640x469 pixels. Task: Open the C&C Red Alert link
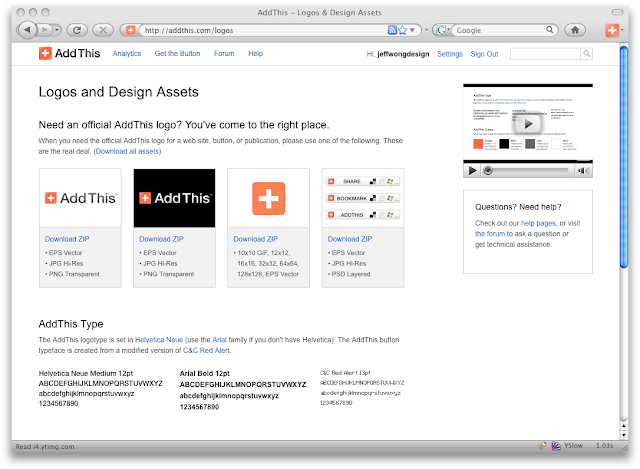tap(206, 350)
